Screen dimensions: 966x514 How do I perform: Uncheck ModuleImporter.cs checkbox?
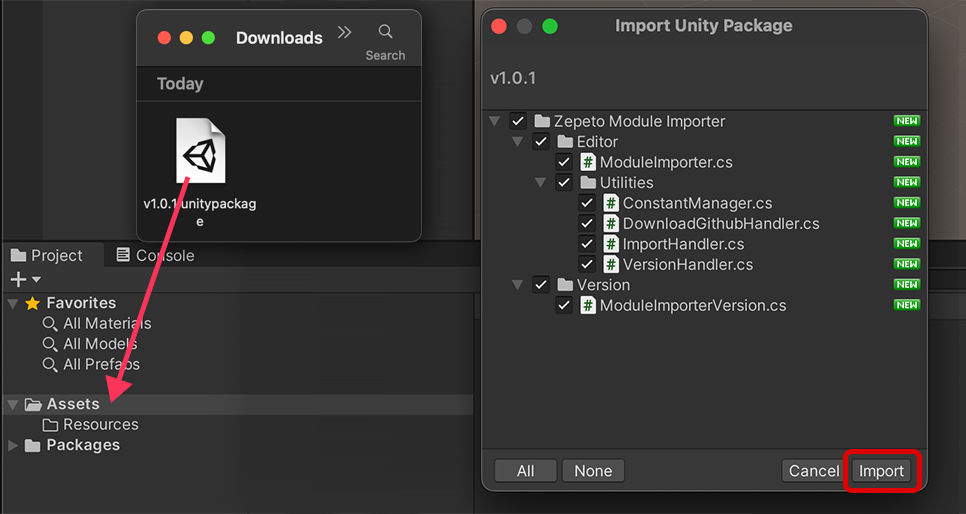coord(564,162)
